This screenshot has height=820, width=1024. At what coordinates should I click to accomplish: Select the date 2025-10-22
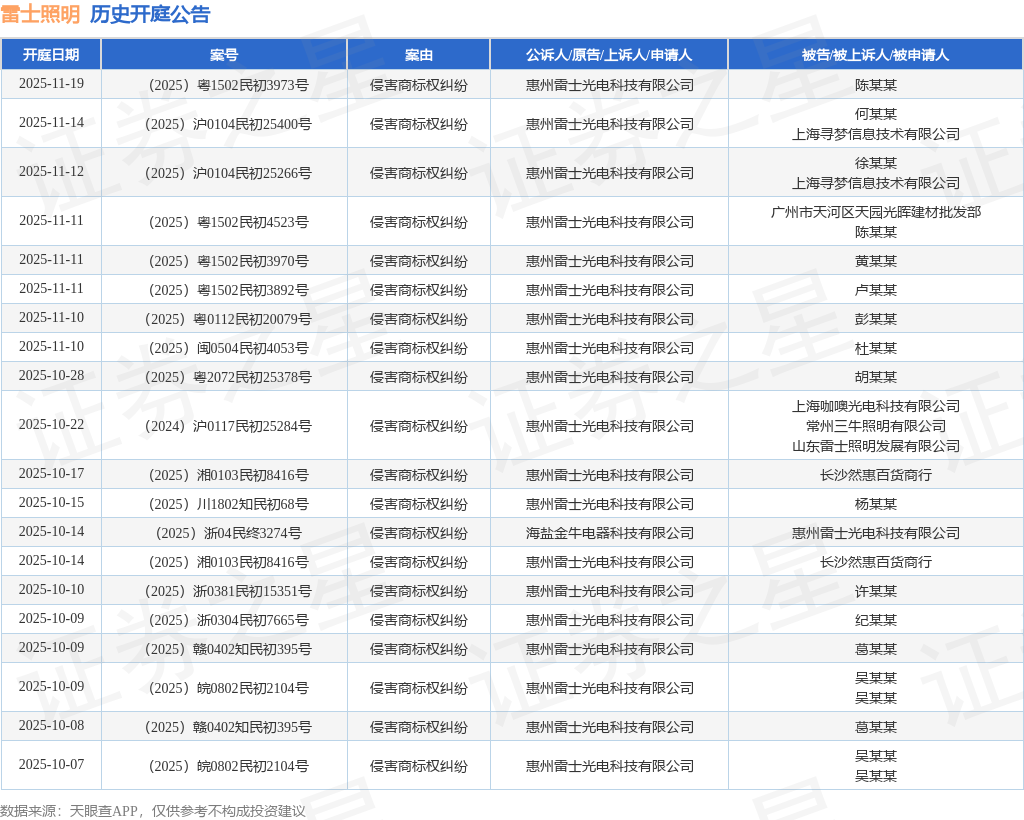tap(51, 425)
